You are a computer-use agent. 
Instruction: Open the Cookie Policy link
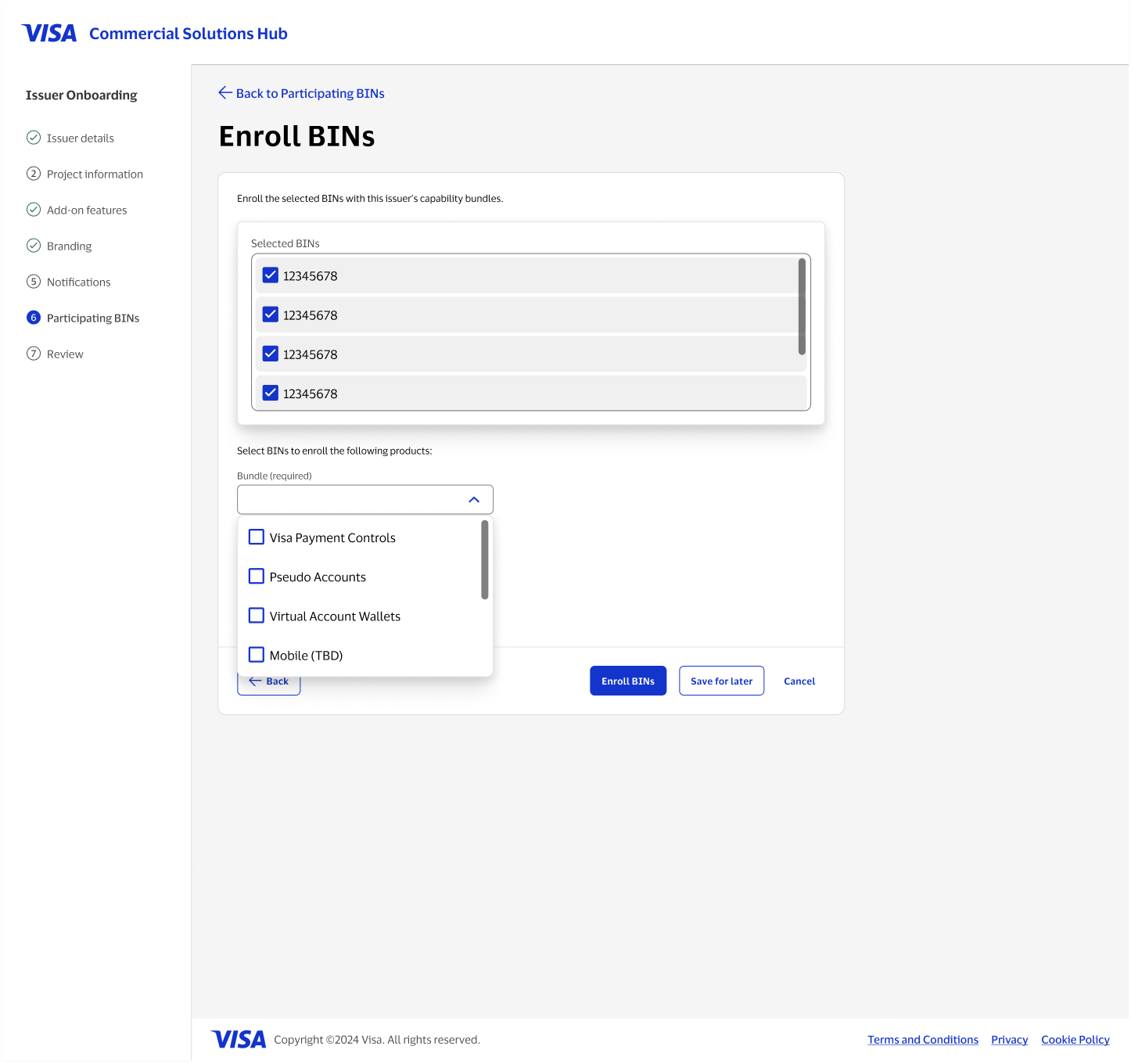pos(1075,1040)
